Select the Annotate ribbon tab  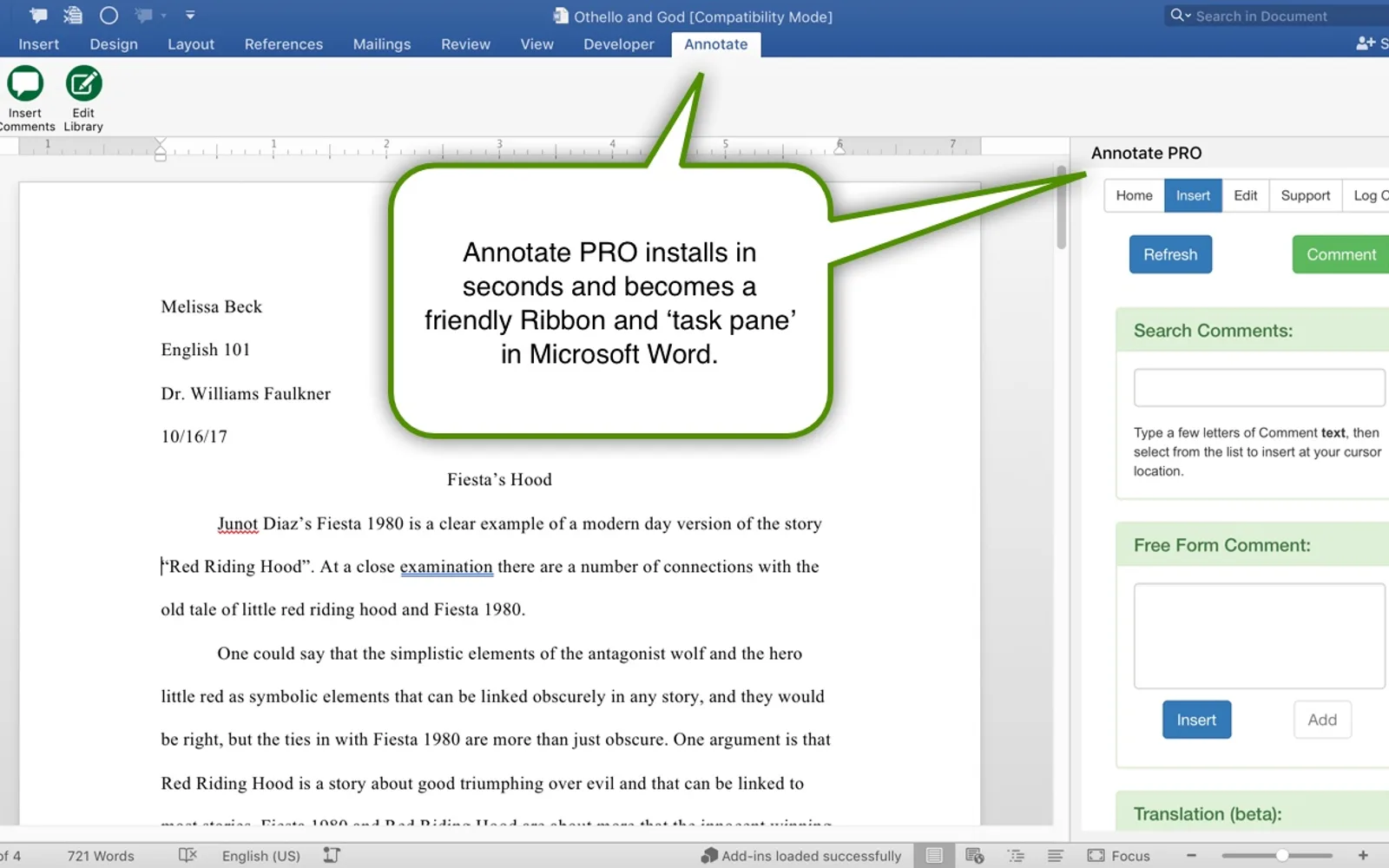pos(716,44)
